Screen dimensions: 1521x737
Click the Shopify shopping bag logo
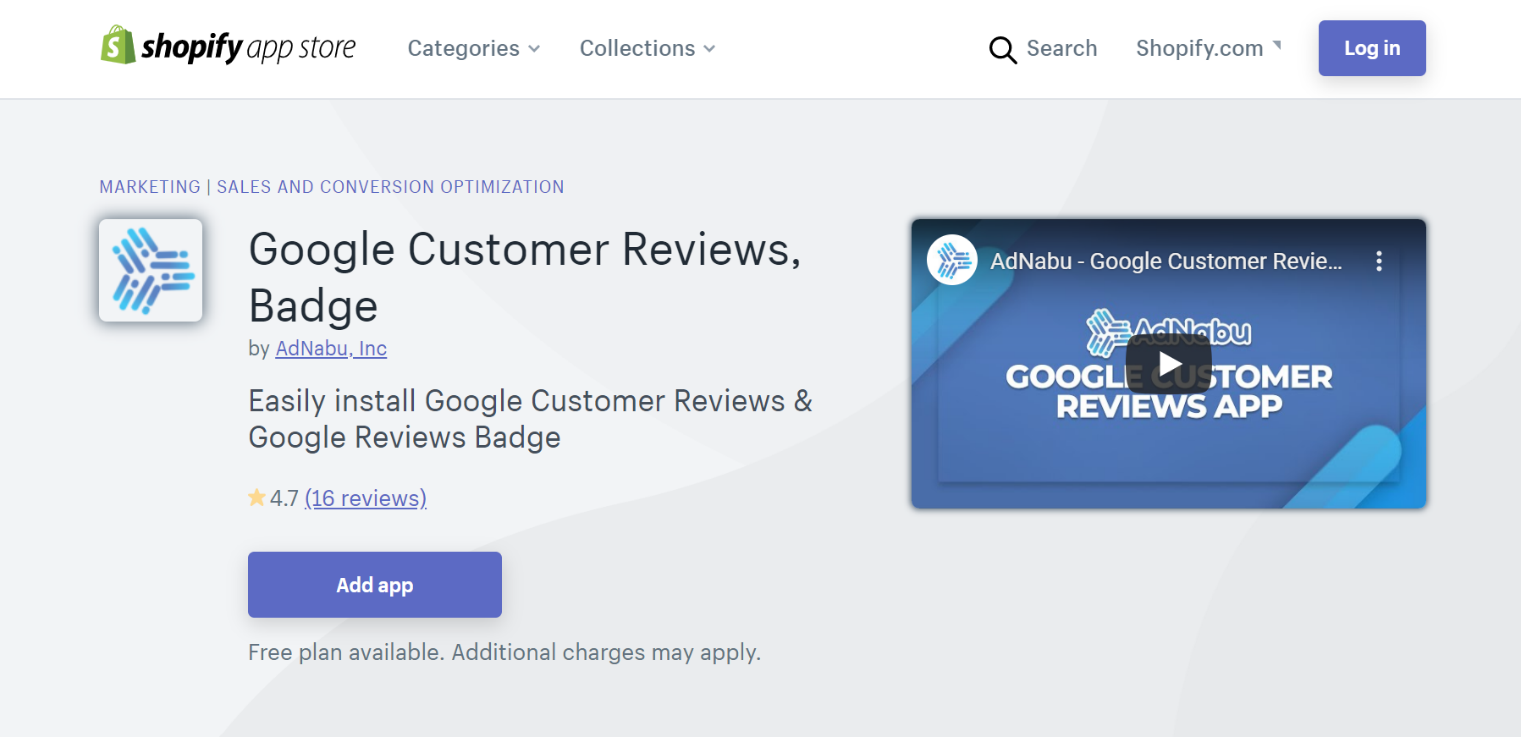(x=118, y=46)
